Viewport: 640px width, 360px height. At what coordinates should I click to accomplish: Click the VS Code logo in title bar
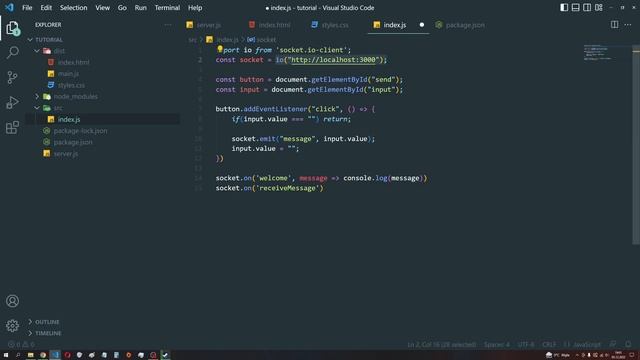9,7
